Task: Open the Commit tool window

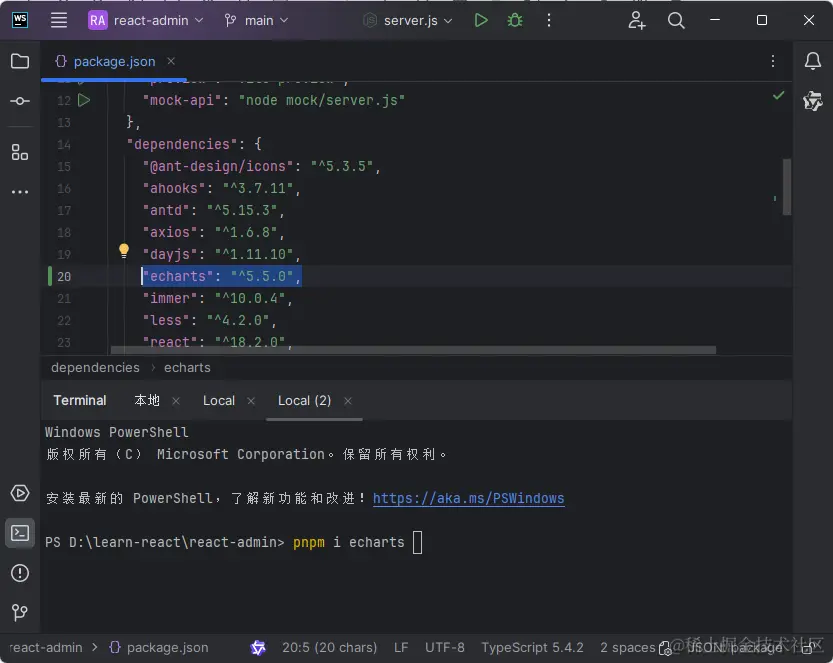Action: (20, 101)
